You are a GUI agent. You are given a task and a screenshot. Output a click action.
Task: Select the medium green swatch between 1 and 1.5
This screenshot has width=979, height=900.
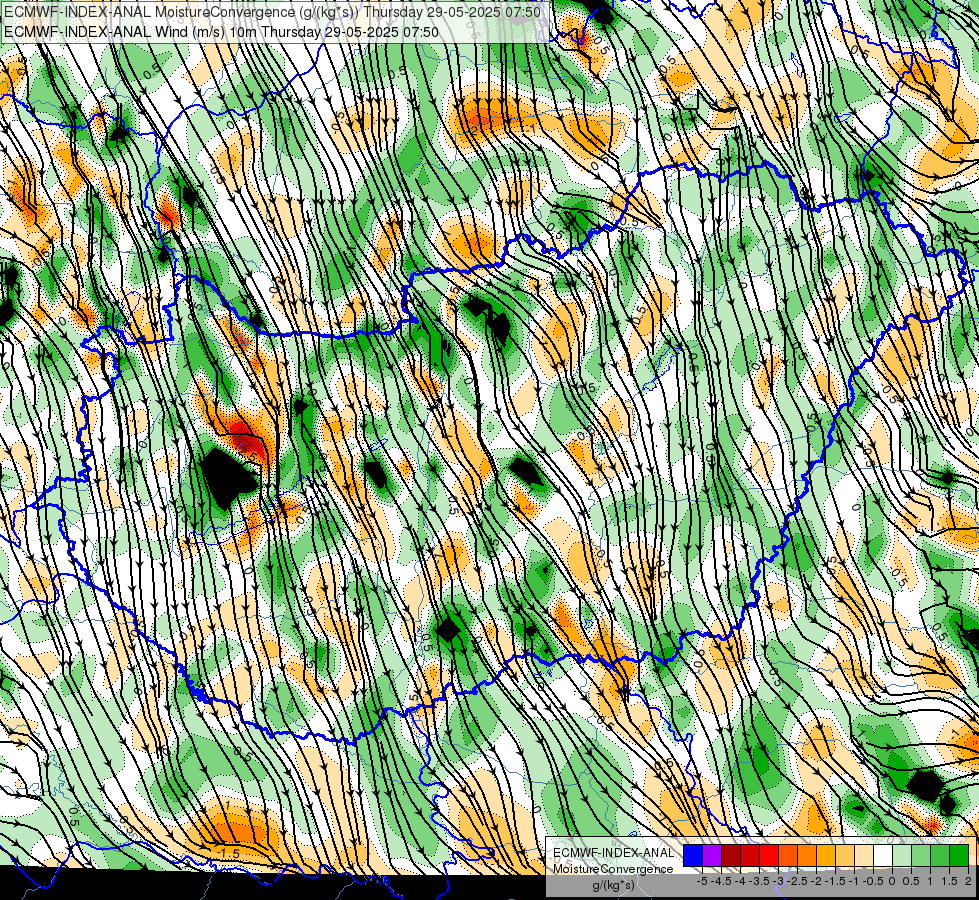pyautogui.click(x=940, y=856)
